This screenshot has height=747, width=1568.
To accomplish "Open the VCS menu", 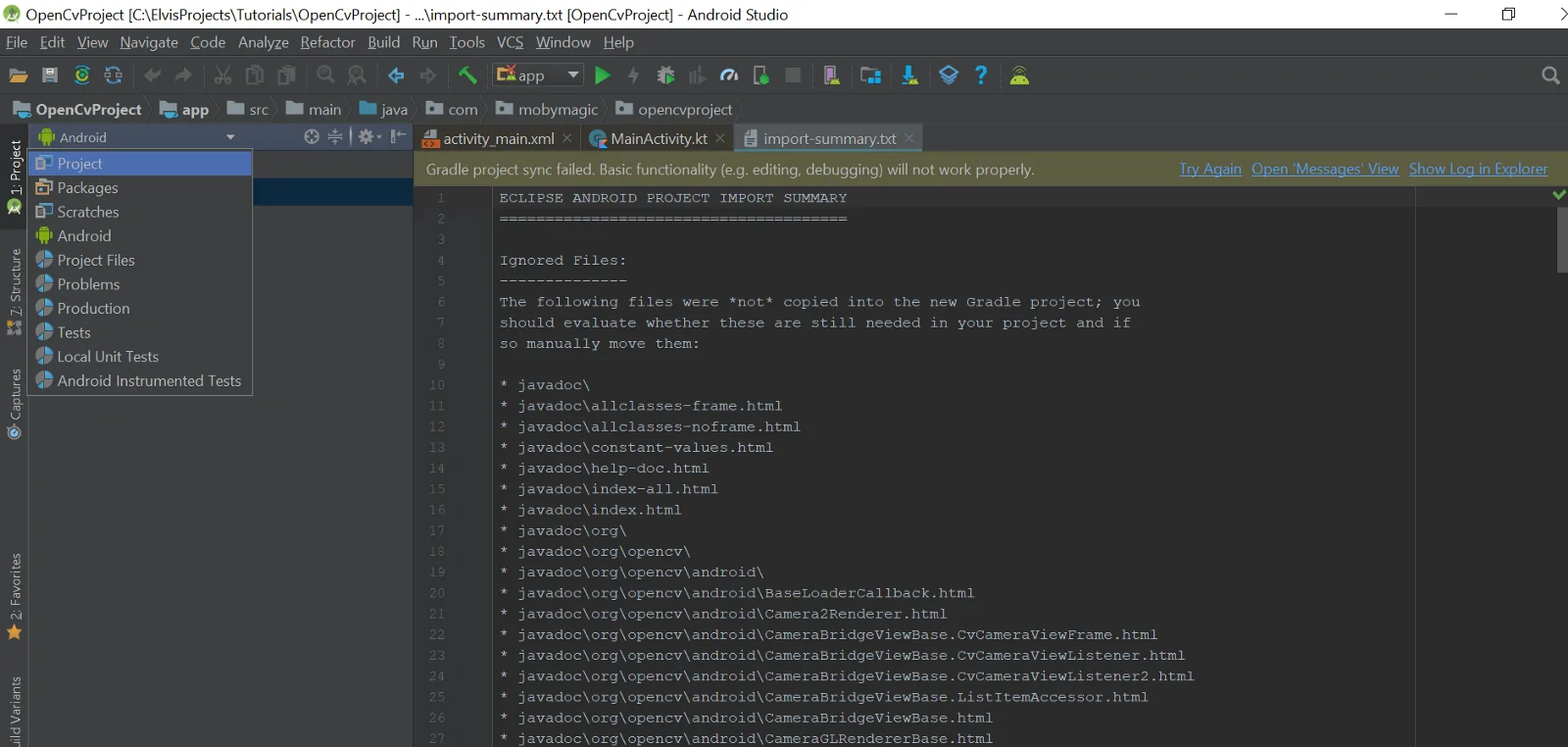I will point(510,42).
